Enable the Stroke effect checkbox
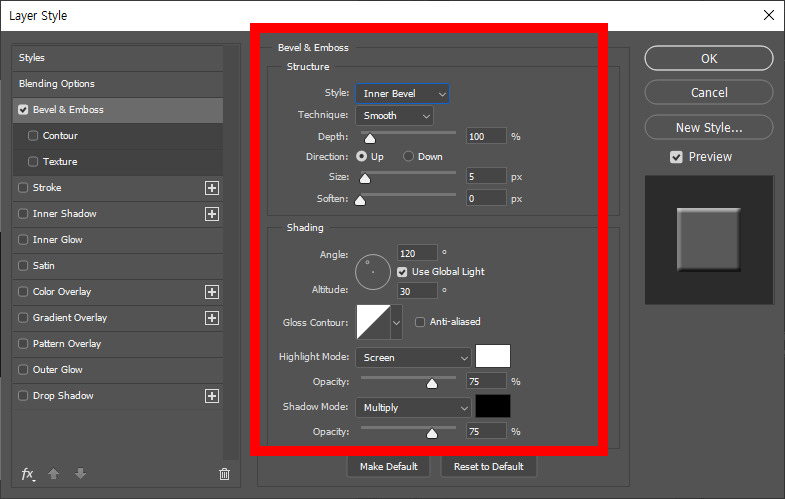This screenshot has height=499, width=785. 23,188
